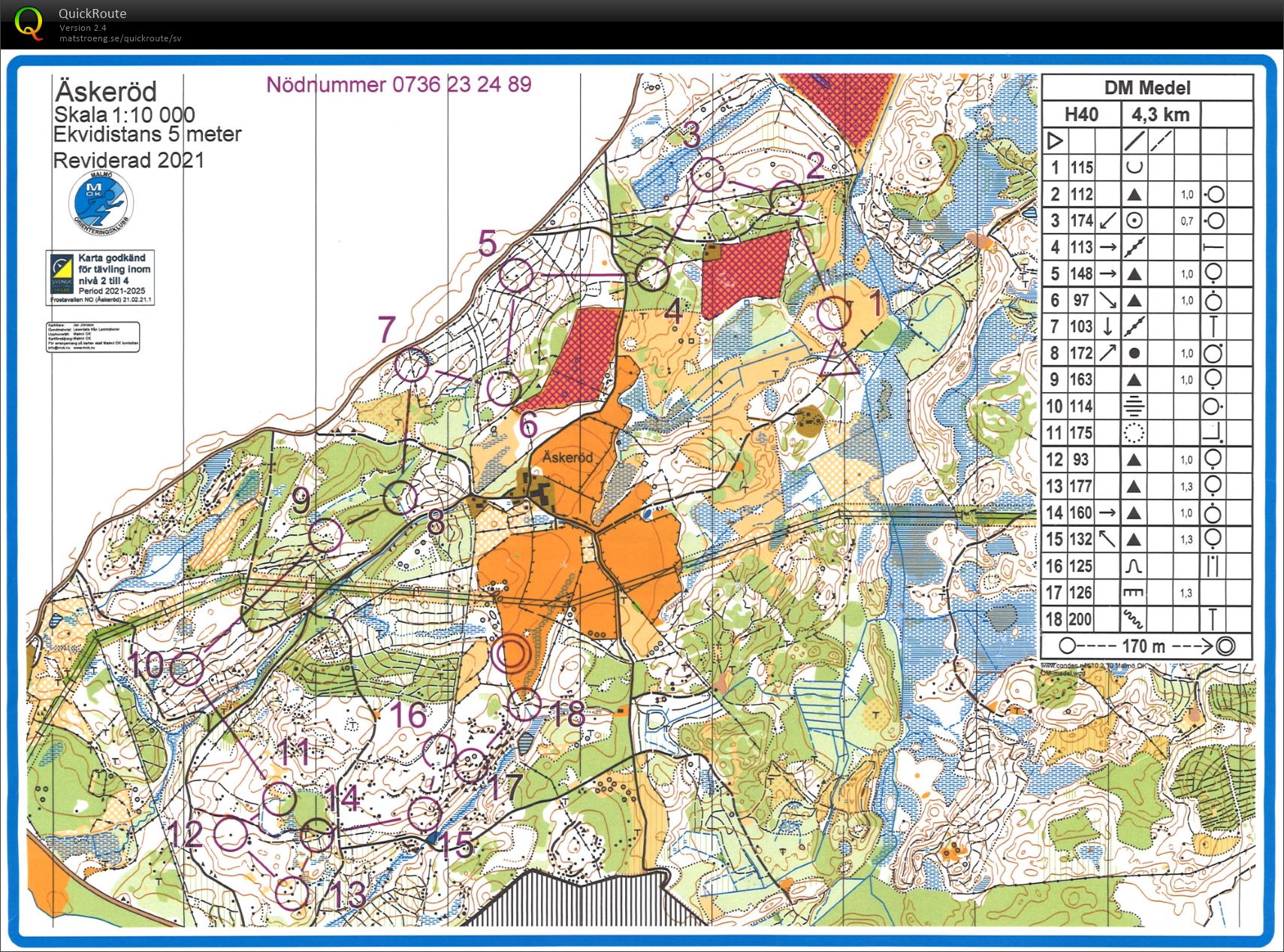Click the Karta godkänd approval badge
The height and width of the screenshot is (952, 1284).
(x=100, y=277)
